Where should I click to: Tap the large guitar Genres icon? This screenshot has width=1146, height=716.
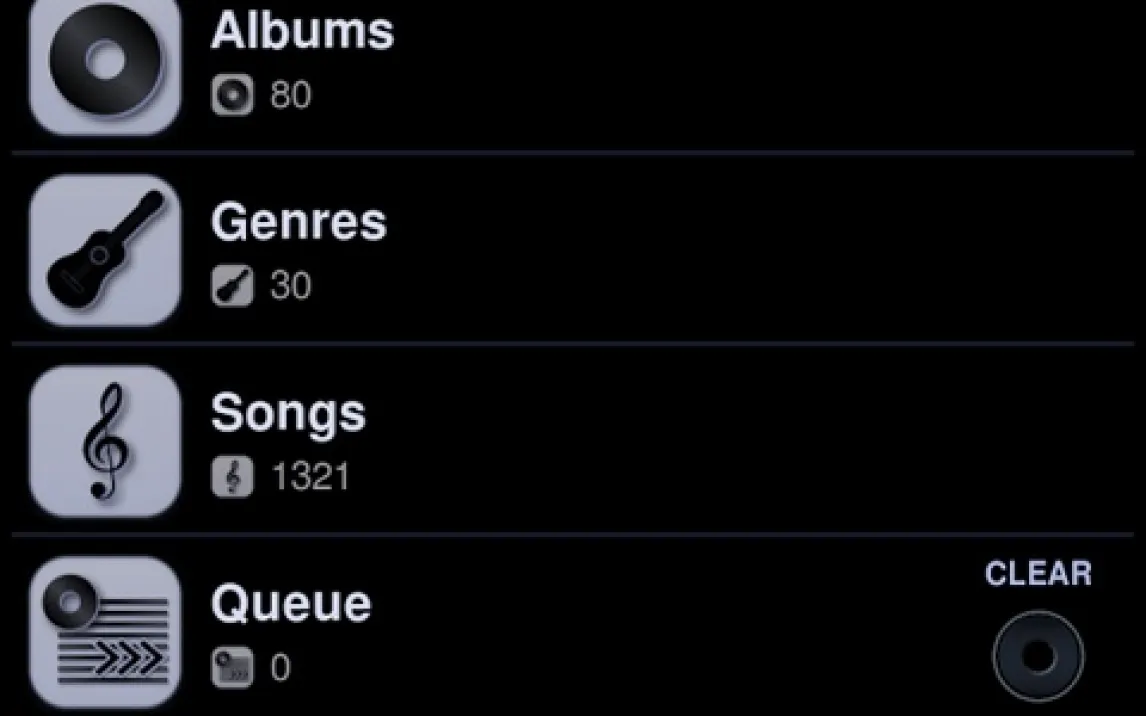click(x=105, y=249)
